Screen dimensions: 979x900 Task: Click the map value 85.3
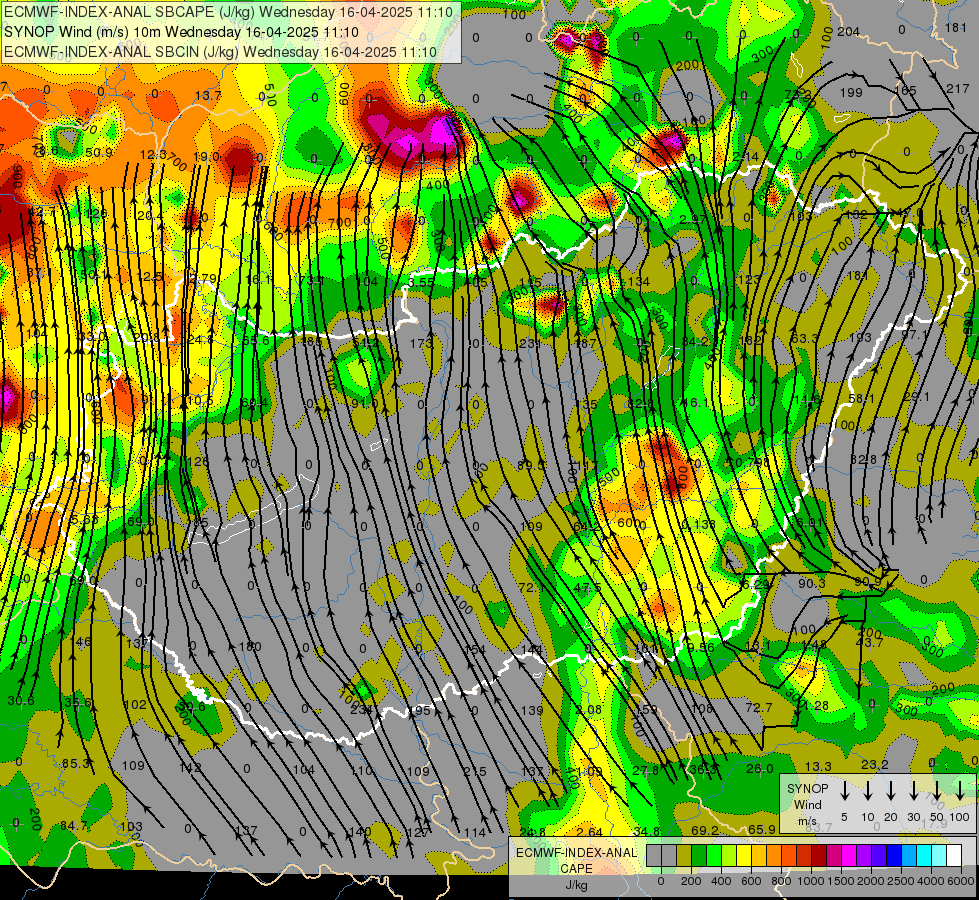(76, 763)
